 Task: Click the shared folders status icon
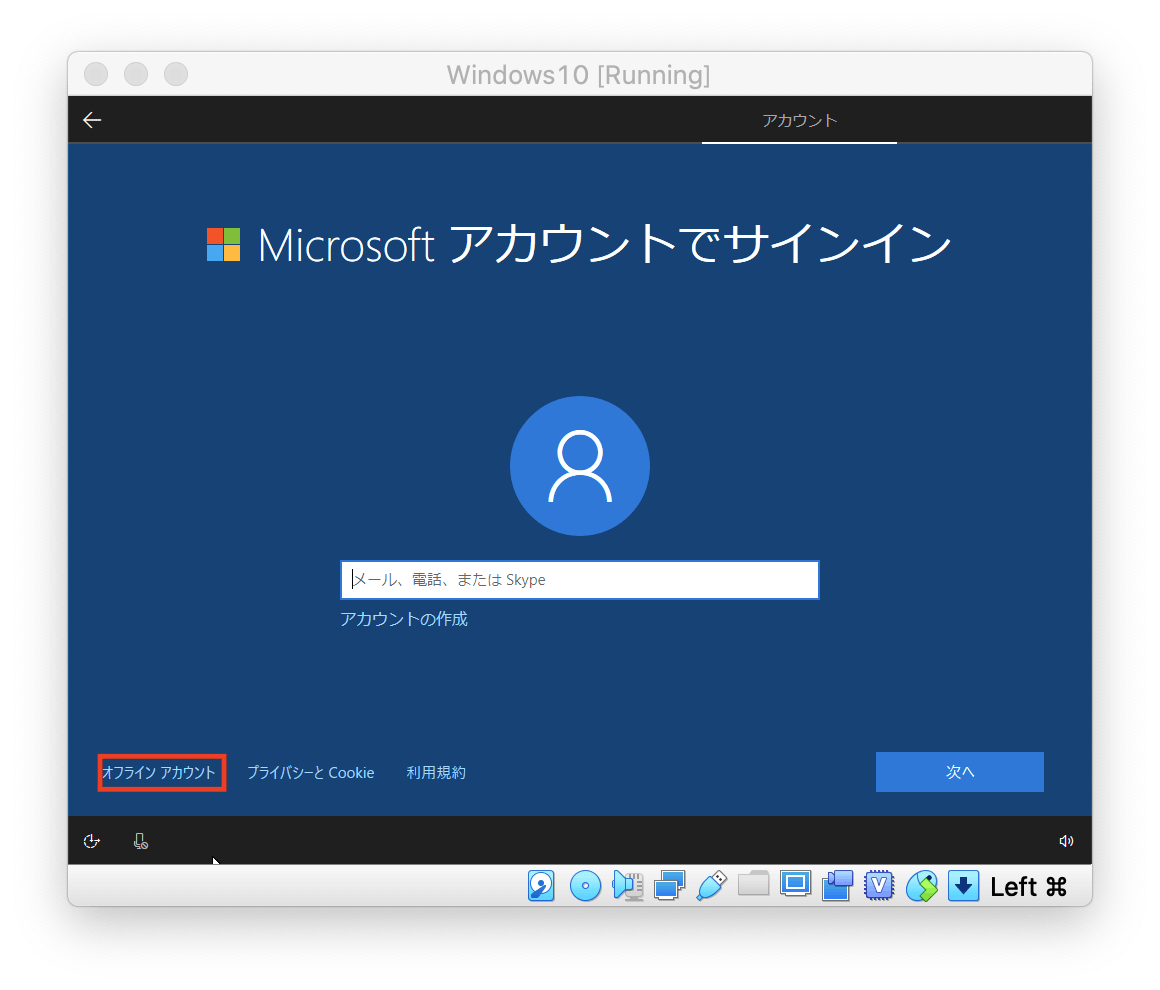pos(753,884)
